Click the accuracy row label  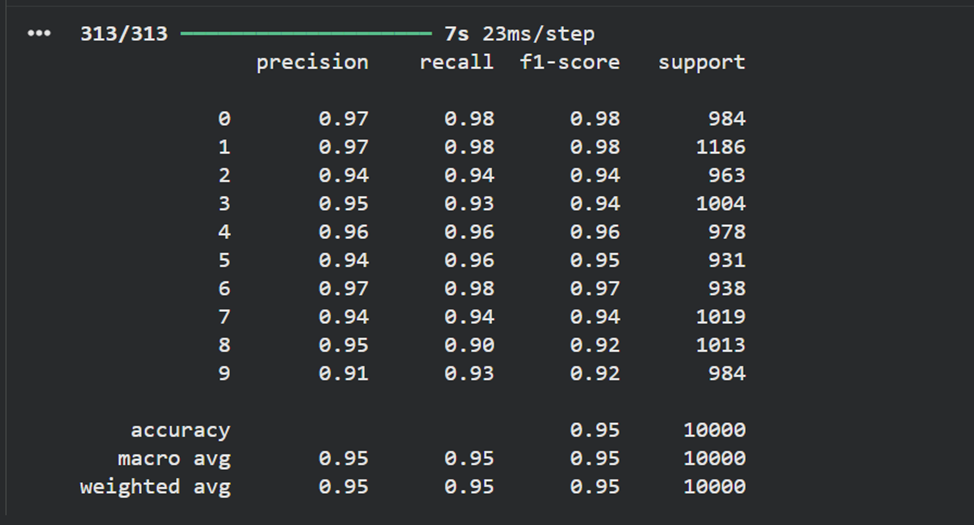point(180,430)
